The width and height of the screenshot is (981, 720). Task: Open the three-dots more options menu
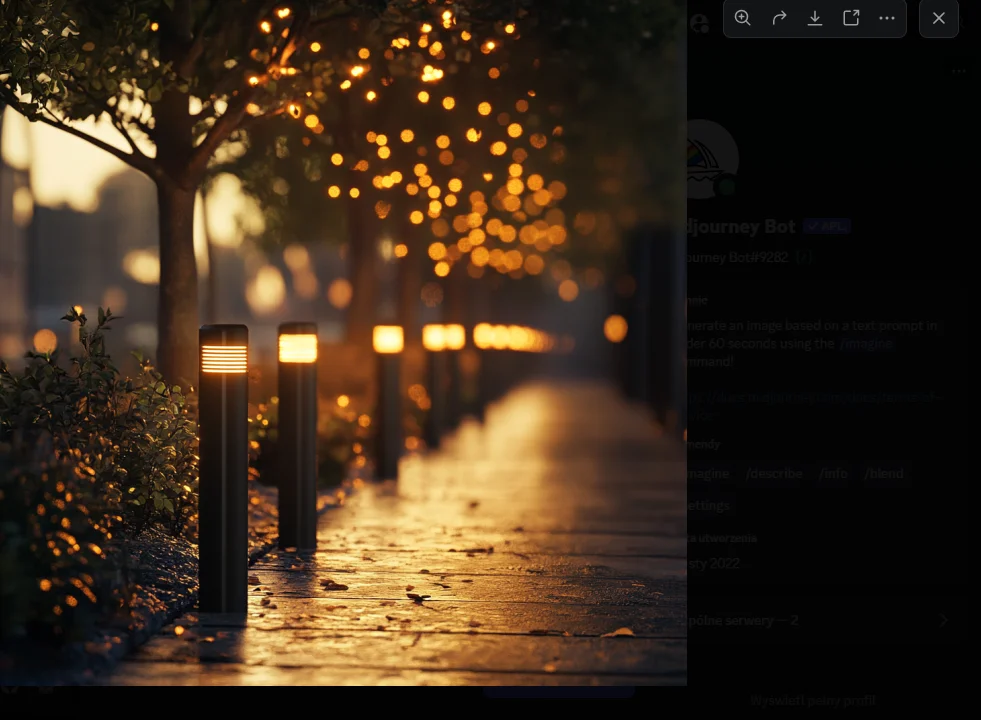coord(887,18)
